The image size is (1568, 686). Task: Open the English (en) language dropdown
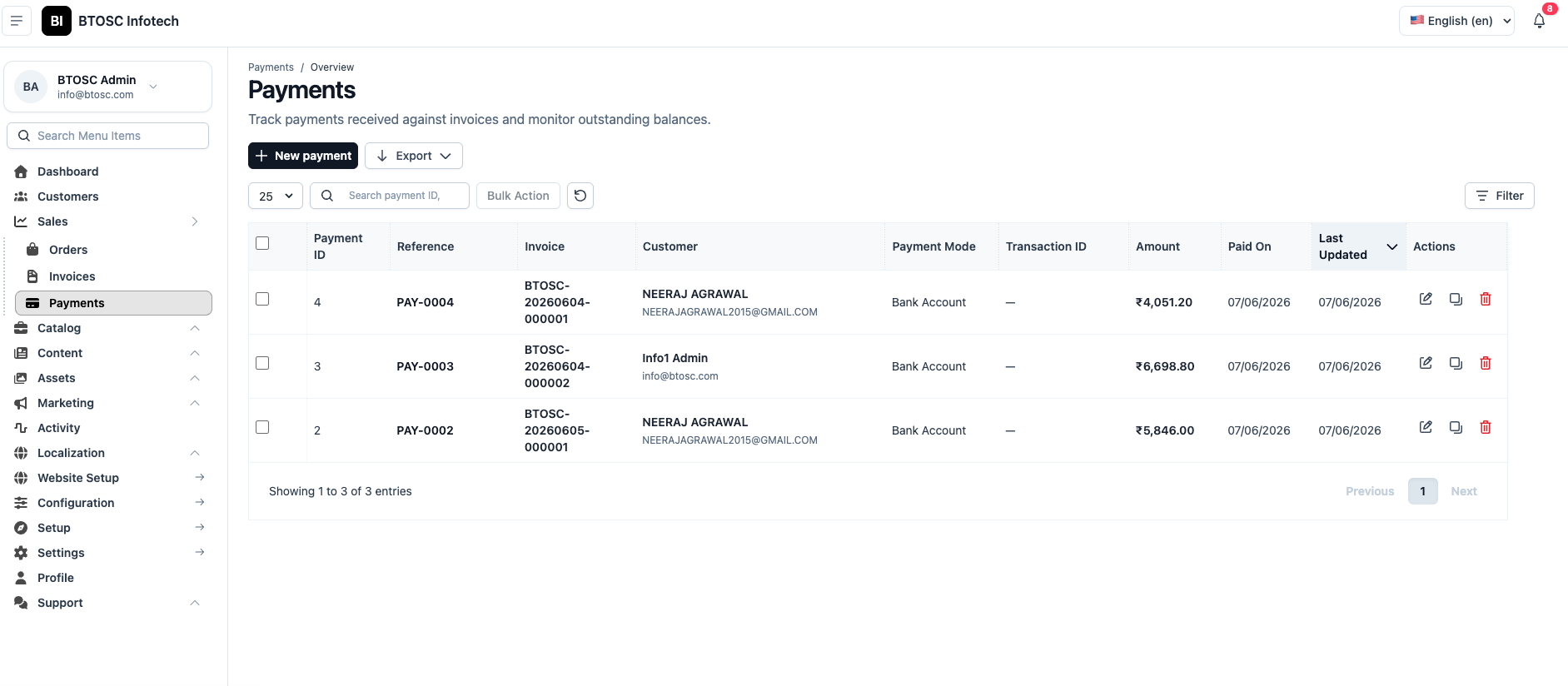(1456, 21)
